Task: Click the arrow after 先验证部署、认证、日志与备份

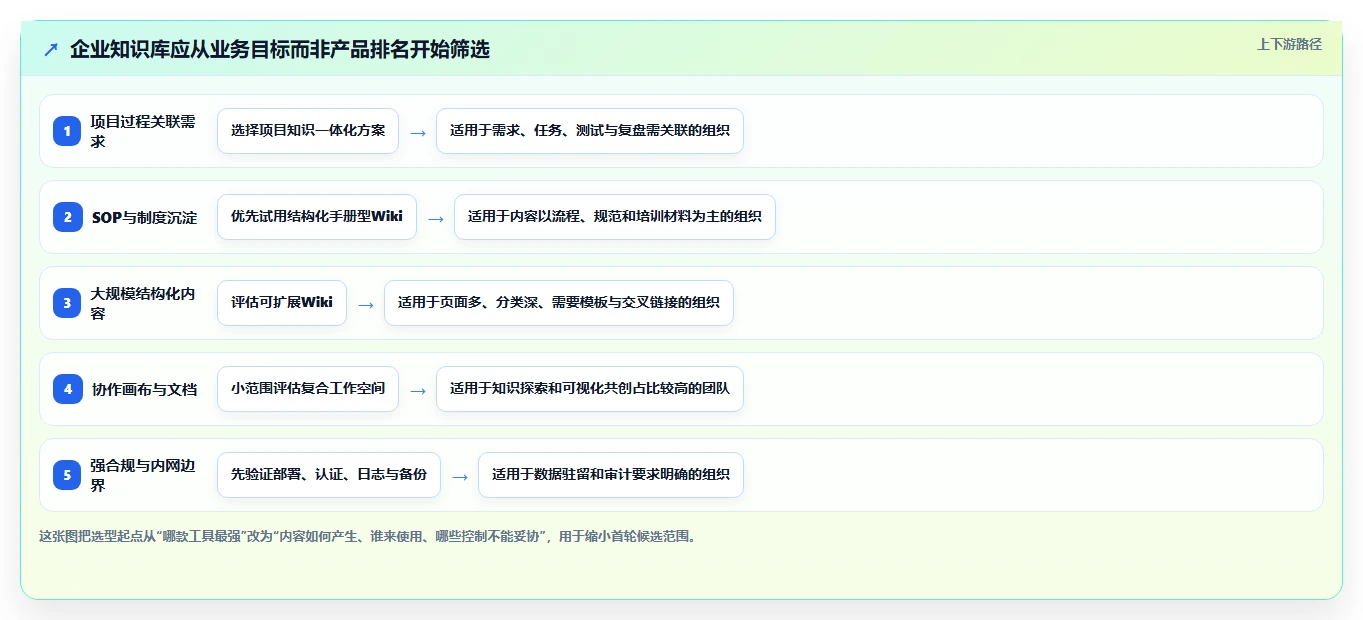Action: tap(460, 476)
